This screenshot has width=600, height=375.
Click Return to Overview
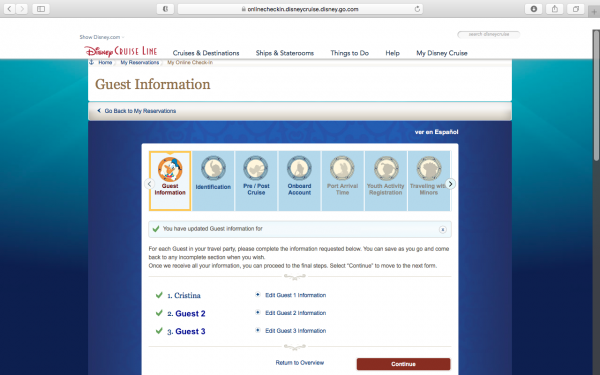tap(300, 362)
